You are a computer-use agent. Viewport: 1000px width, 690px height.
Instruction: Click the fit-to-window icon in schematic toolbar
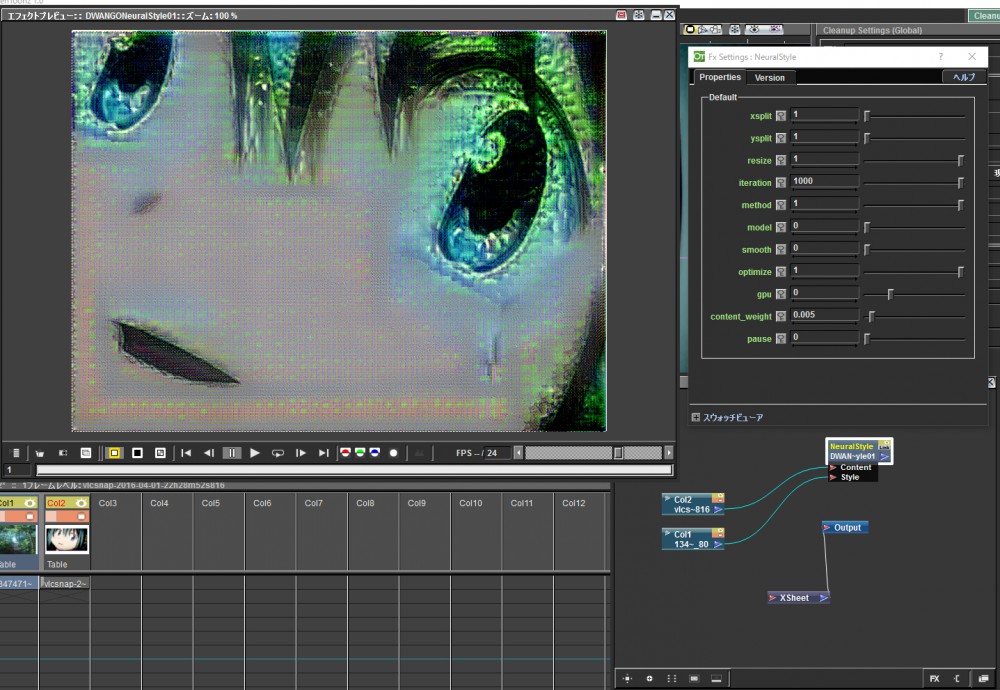click(628, 679)
